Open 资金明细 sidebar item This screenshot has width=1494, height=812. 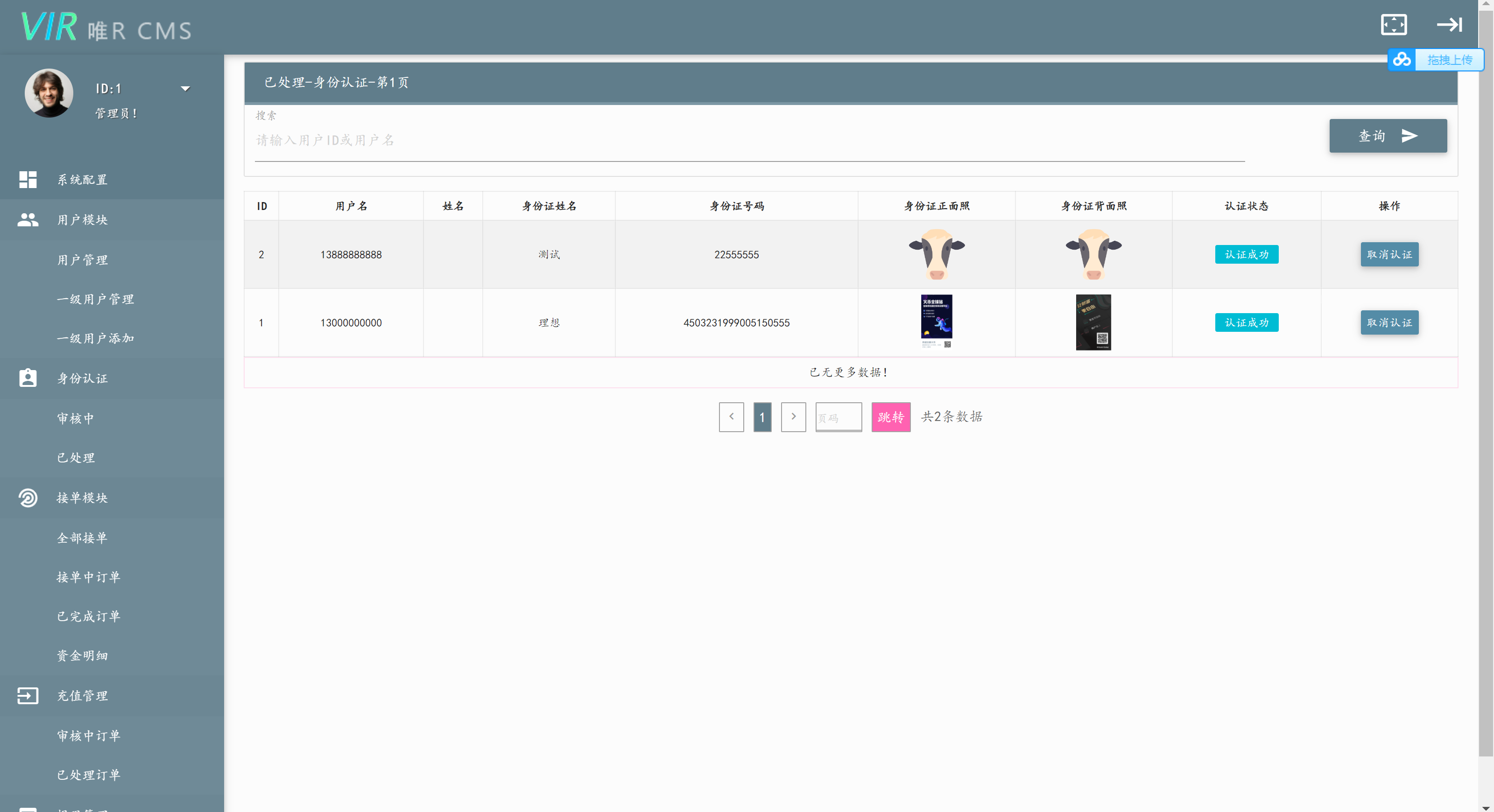tap(82, 656)
